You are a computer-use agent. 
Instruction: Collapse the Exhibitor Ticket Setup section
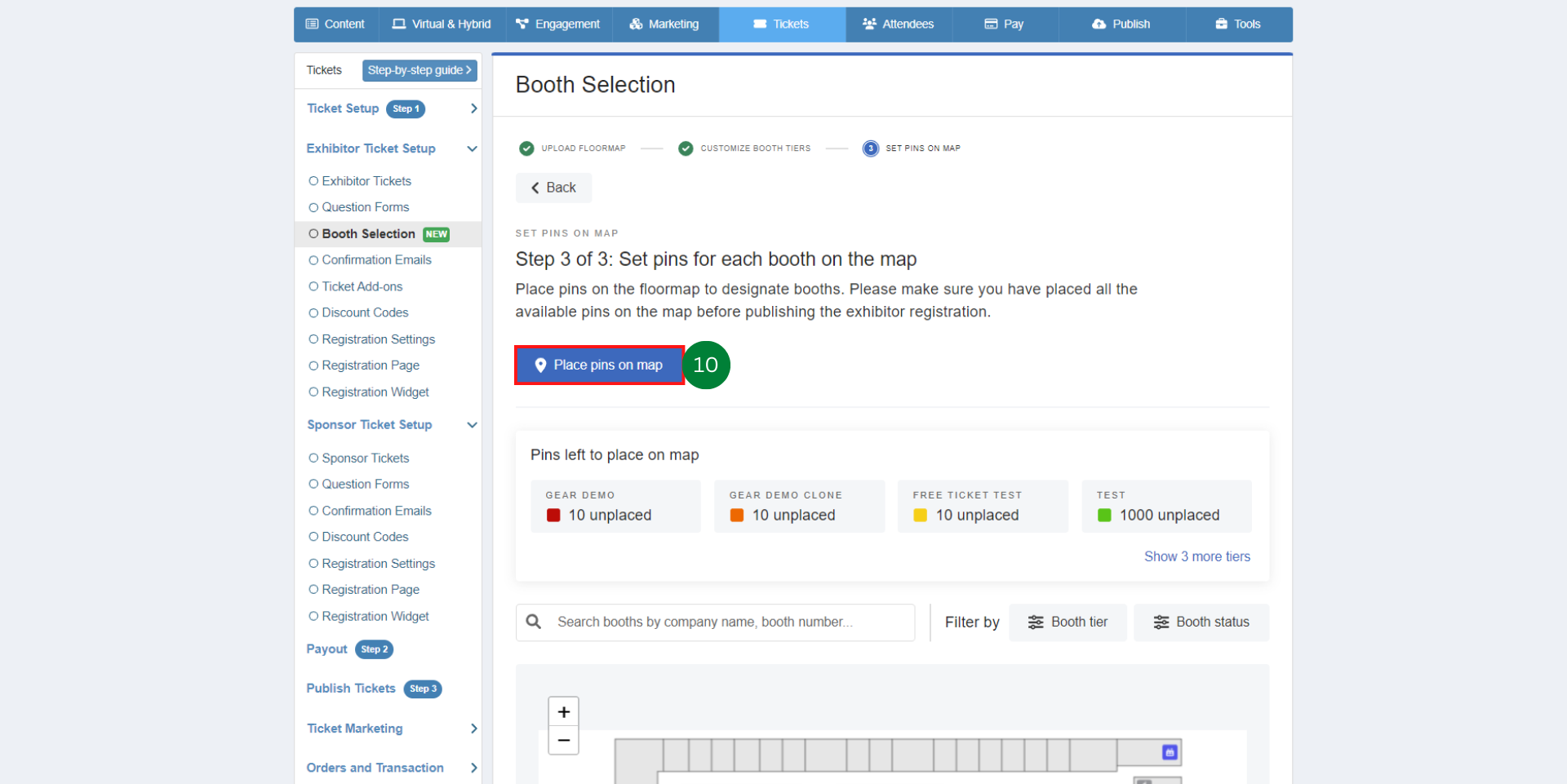click(472, 148)
